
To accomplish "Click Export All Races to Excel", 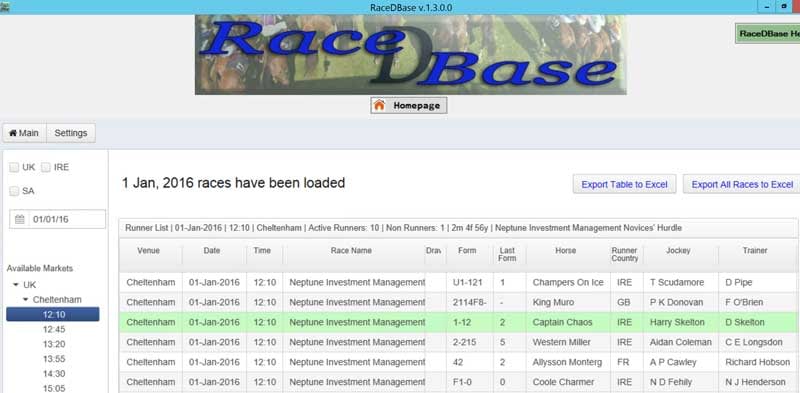I will pos(742,184).
